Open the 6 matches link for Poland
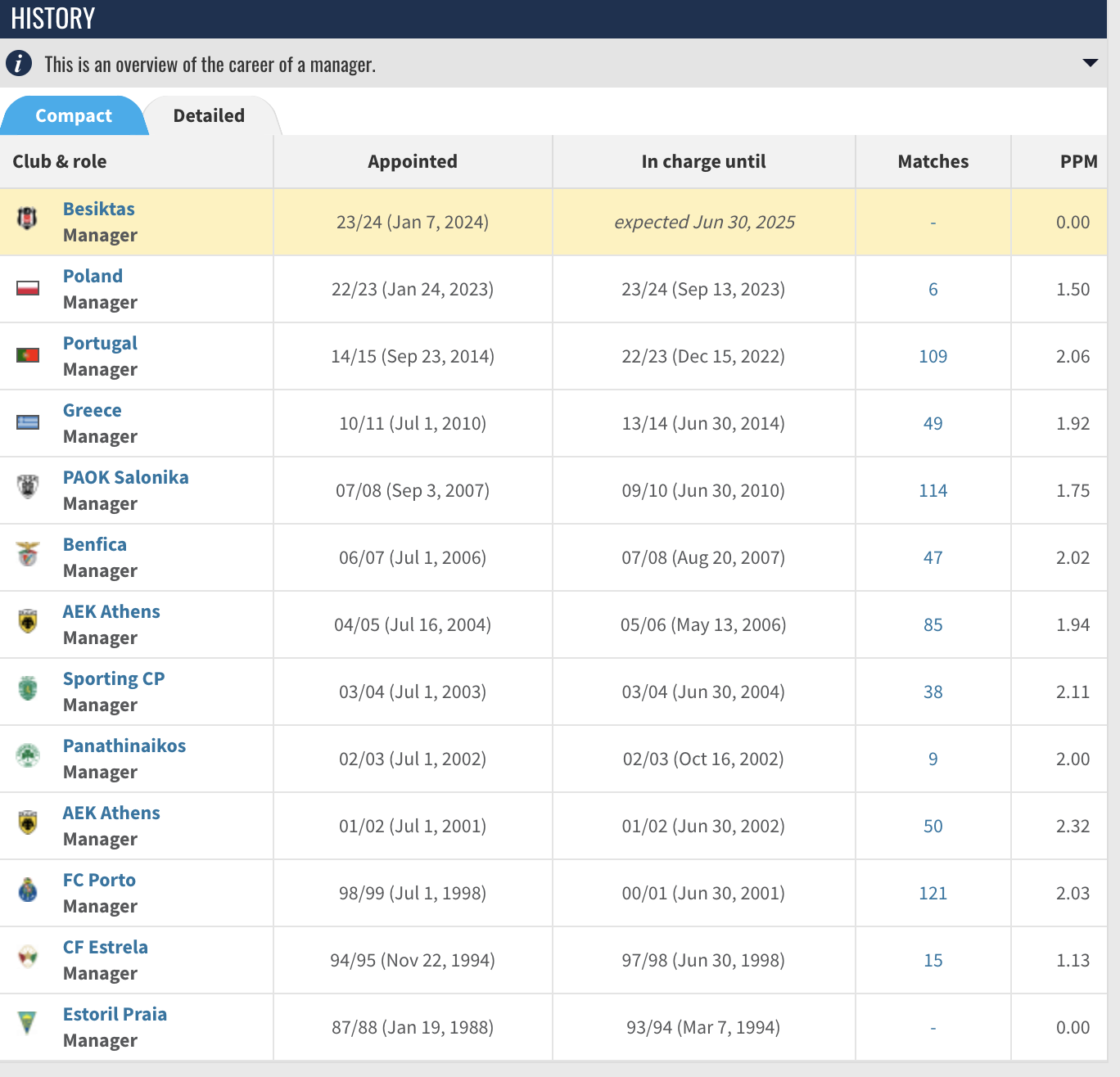 click(x=933, y=289)
